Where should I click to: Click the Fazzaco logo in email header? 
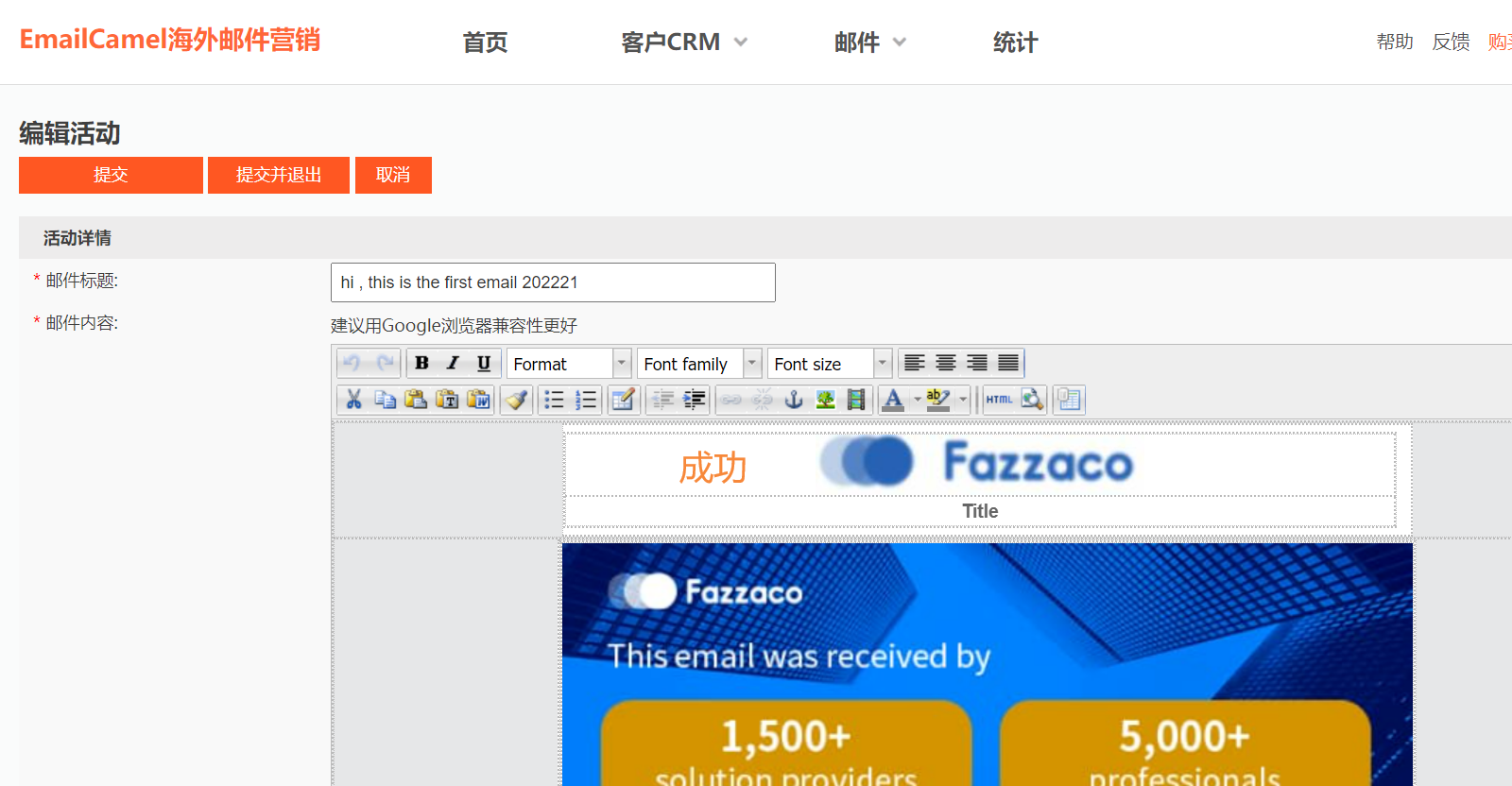pos(976,462)
